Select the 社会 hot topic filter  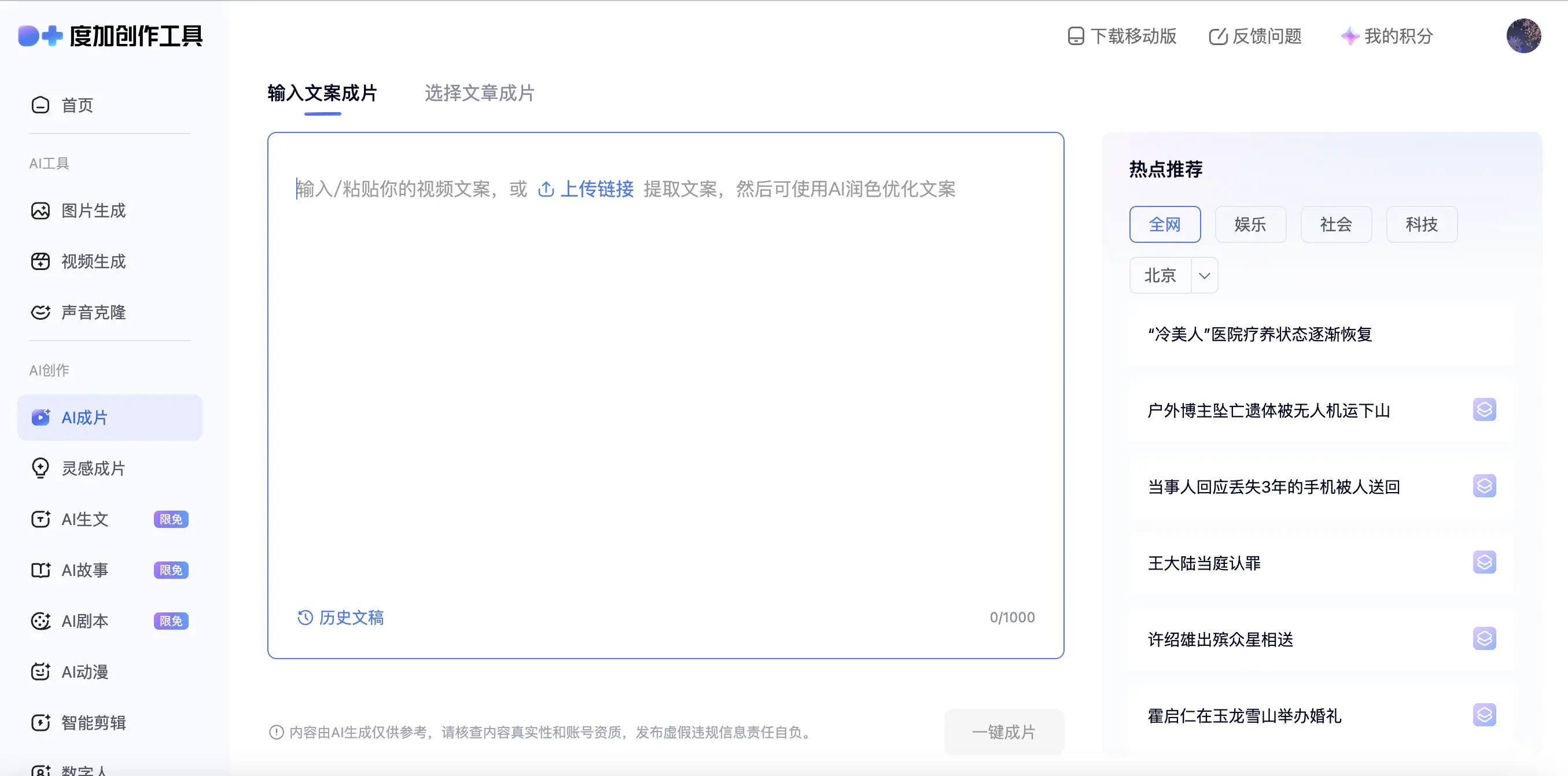pyautogui.click(x=1335, y=224)
